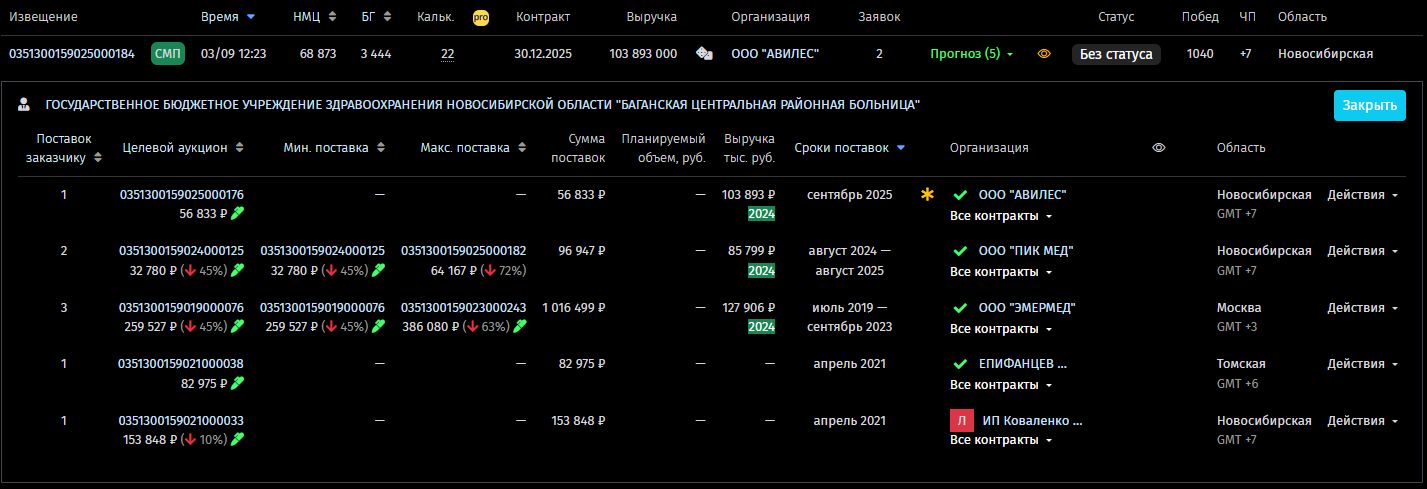Open notice link 0351300159025000184
Screen dimensions: 1427x489
(72, 54)
